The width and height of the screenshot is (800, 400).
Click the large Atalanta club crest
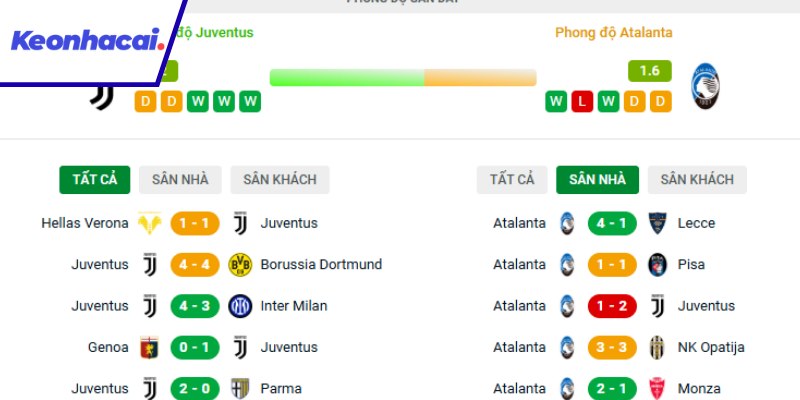click(706, 86)
